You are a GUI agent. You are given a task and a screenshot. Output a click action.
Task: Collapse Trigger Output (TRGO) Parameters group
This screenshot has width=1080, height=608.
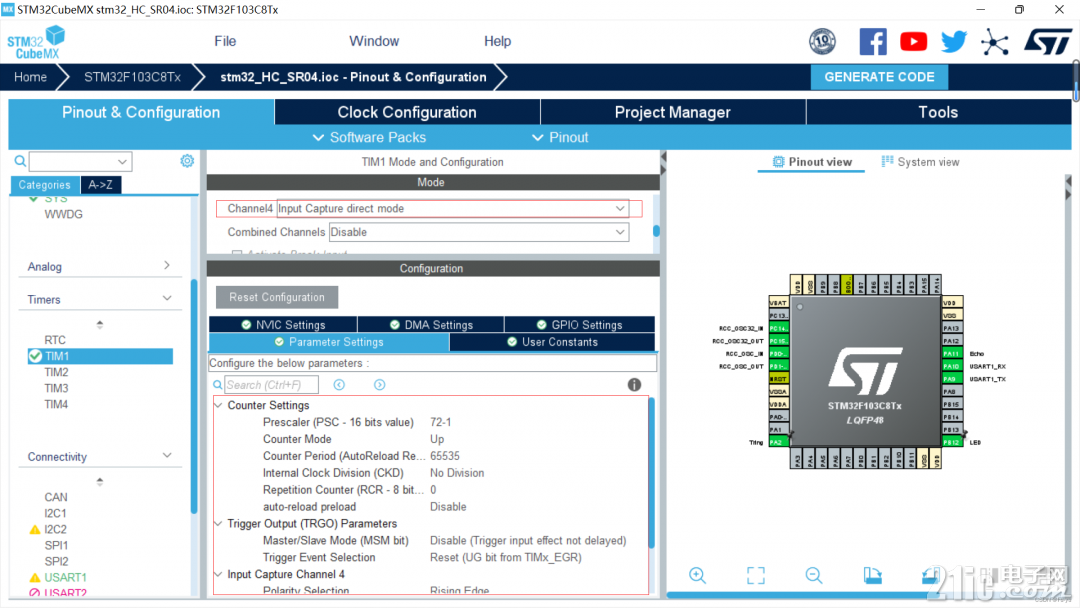tap(218, 524)
